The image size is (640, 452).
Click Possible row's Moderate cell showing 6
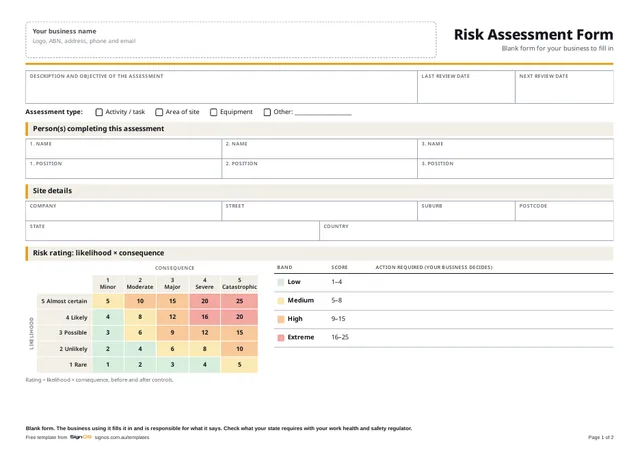pos(140,333)
